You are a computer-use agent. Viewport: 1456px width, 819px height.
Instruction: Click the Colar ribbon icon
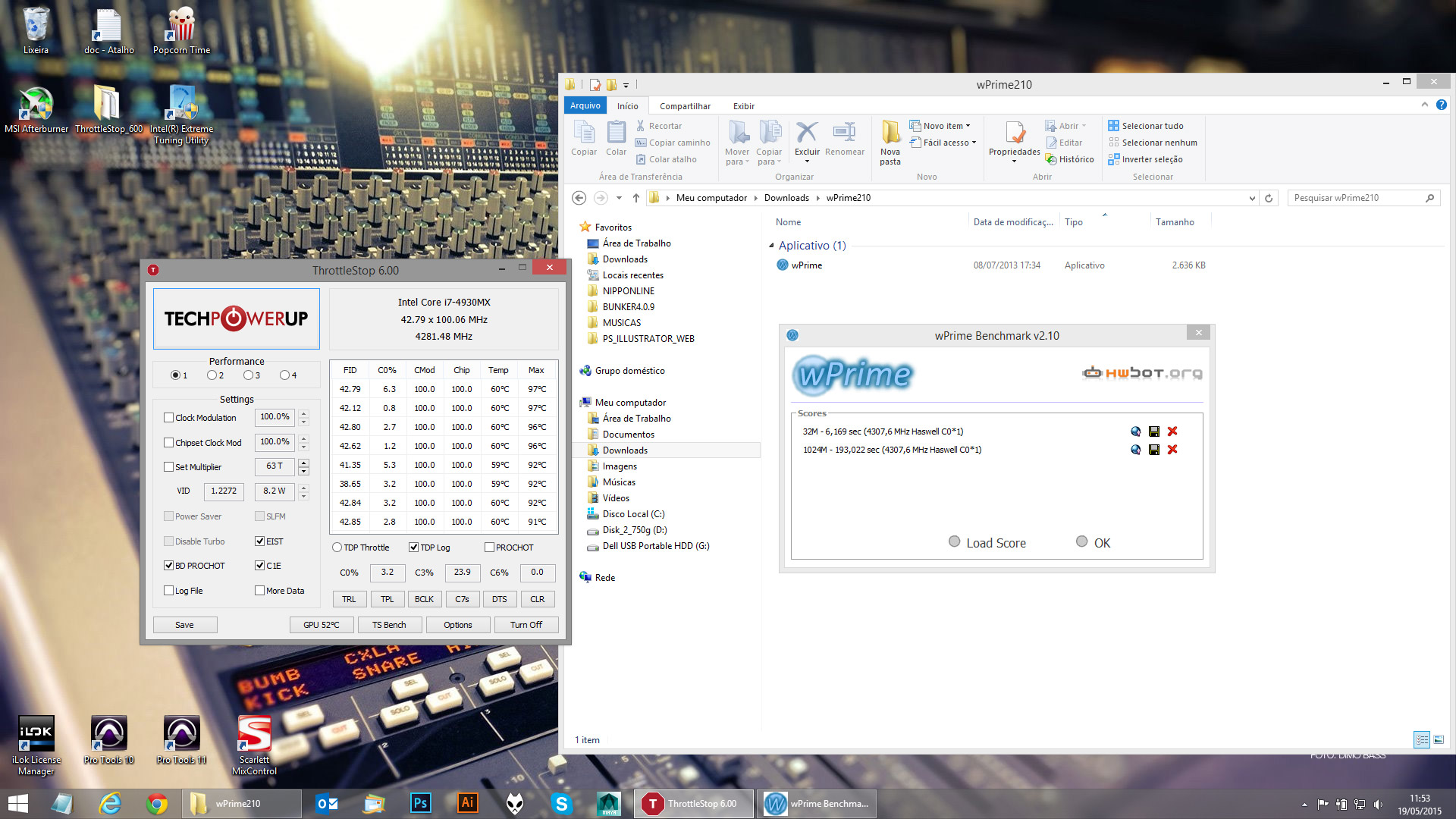coord(616,138)
